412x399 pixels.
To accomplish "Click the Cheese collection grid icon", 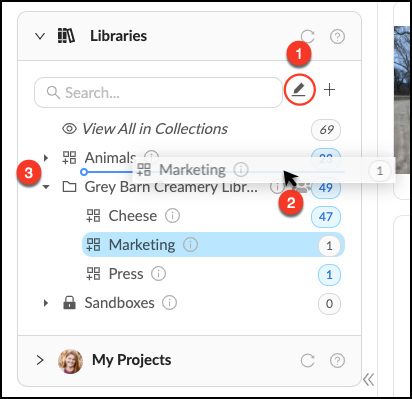I will tap(93, 216).
